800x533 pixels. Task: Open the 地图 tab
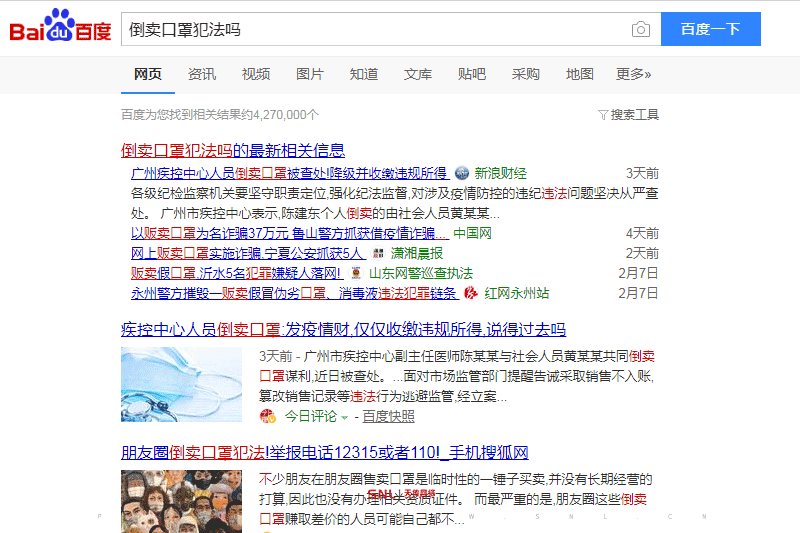(x=579, y=74)
